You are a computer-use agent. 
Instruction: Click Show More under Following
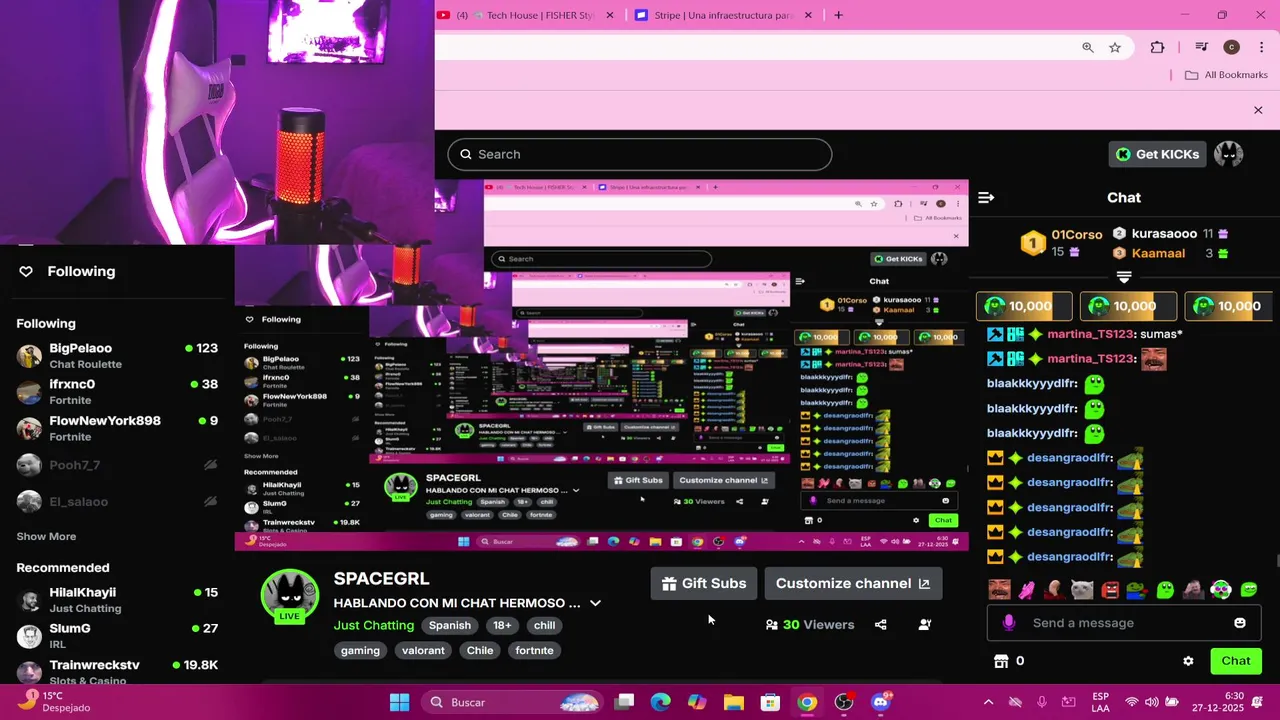pos(46,537)
